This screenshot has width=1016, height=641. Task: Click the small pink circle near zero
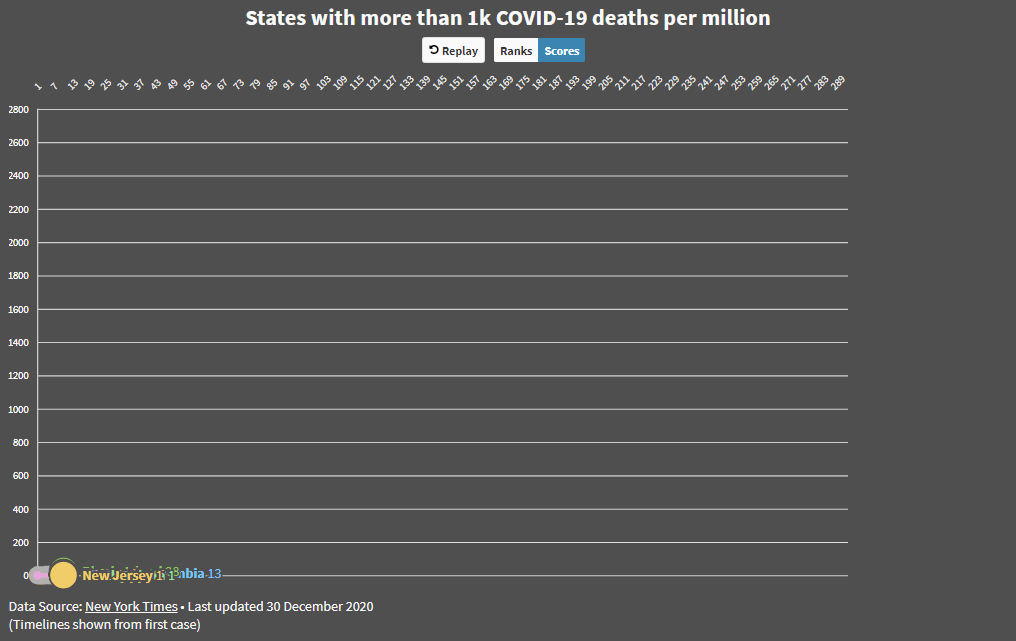pos(38,575)
